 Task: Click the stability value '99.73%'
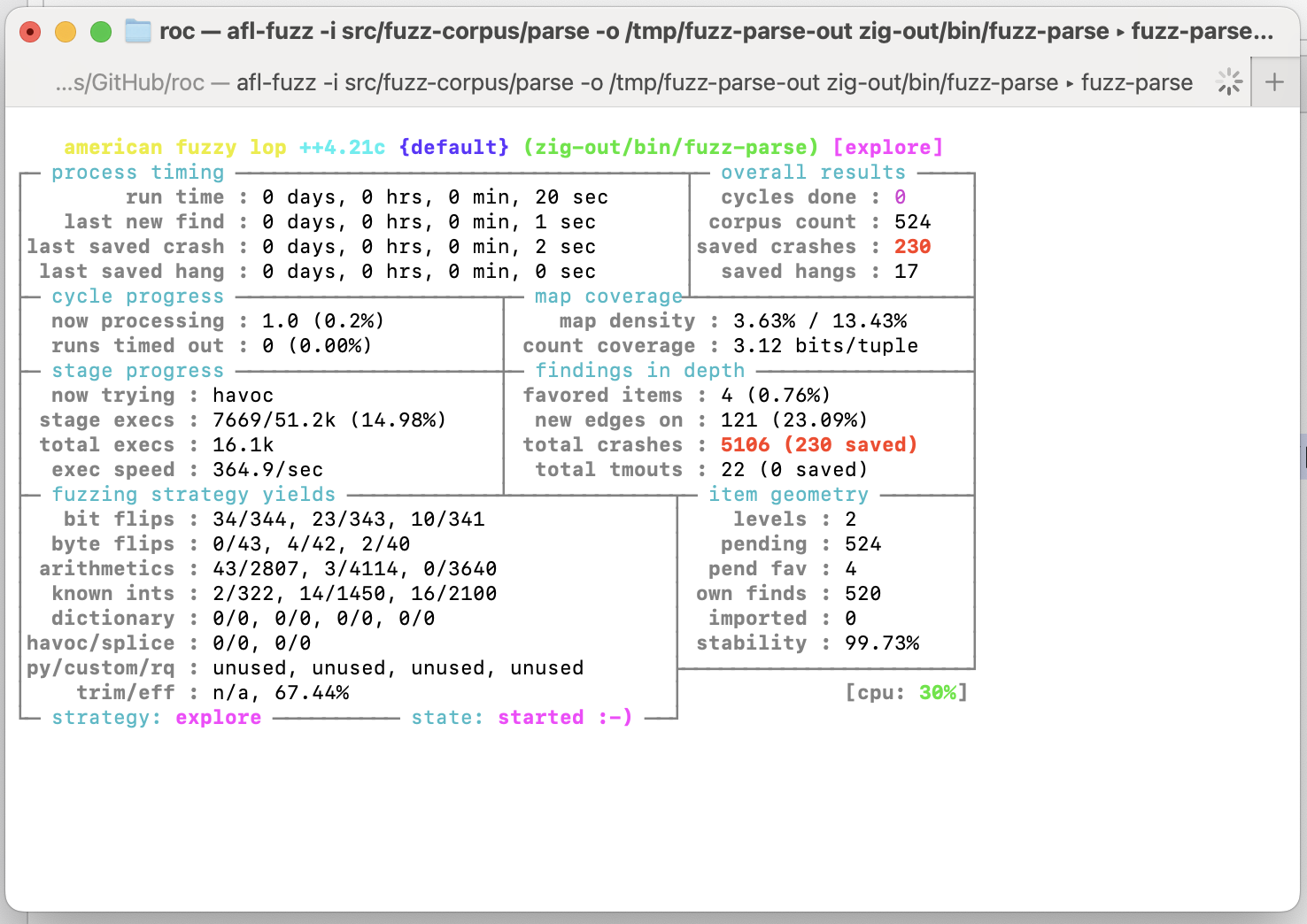coord(882,643)
